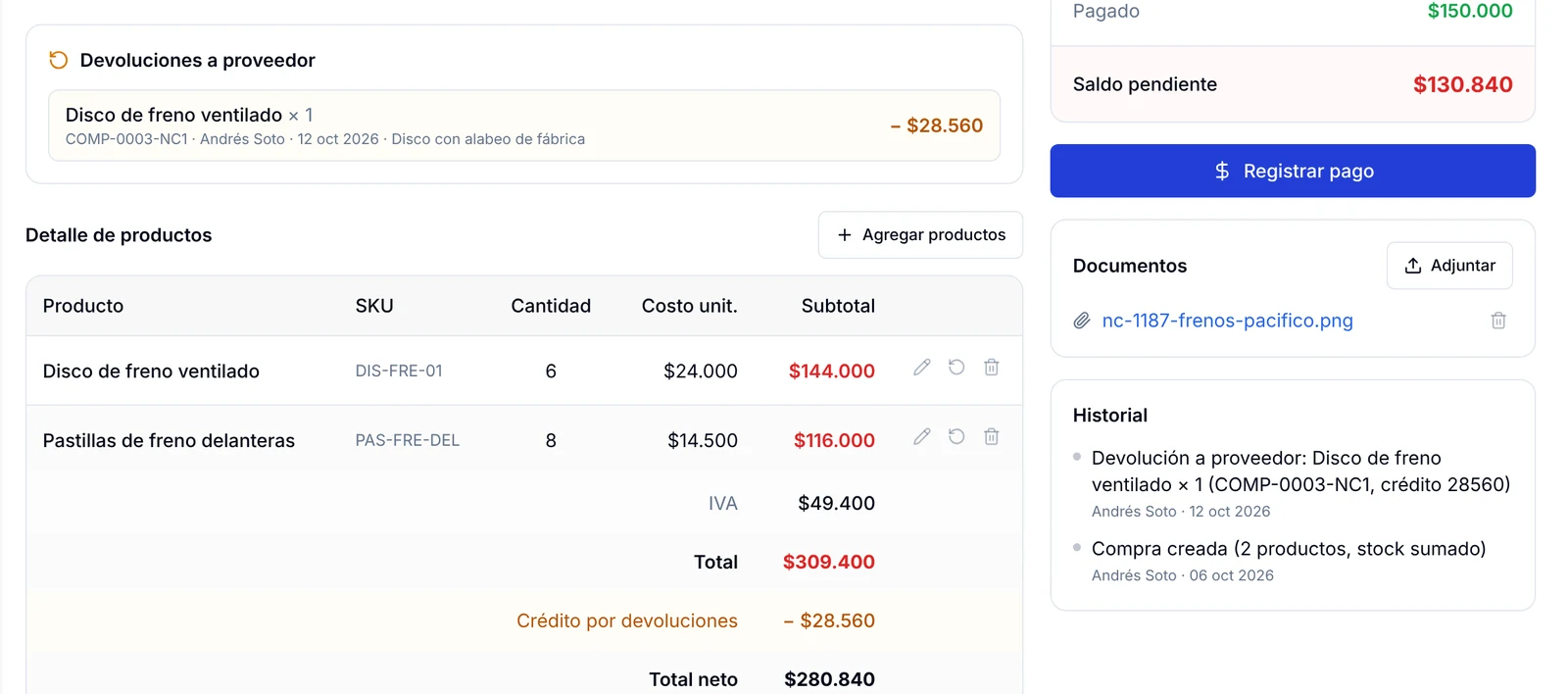Click quantity 8 for Pastillas de freno

[551, 440]
